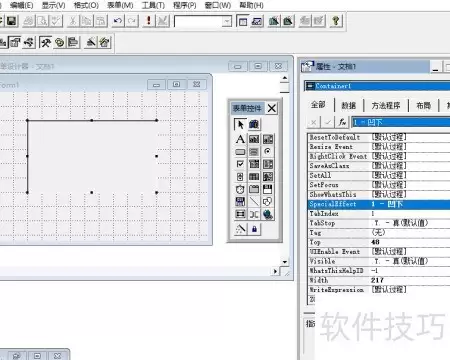Click the red exclamation Run button
This screenshot has height=360, width=450.
click(149, 21)
